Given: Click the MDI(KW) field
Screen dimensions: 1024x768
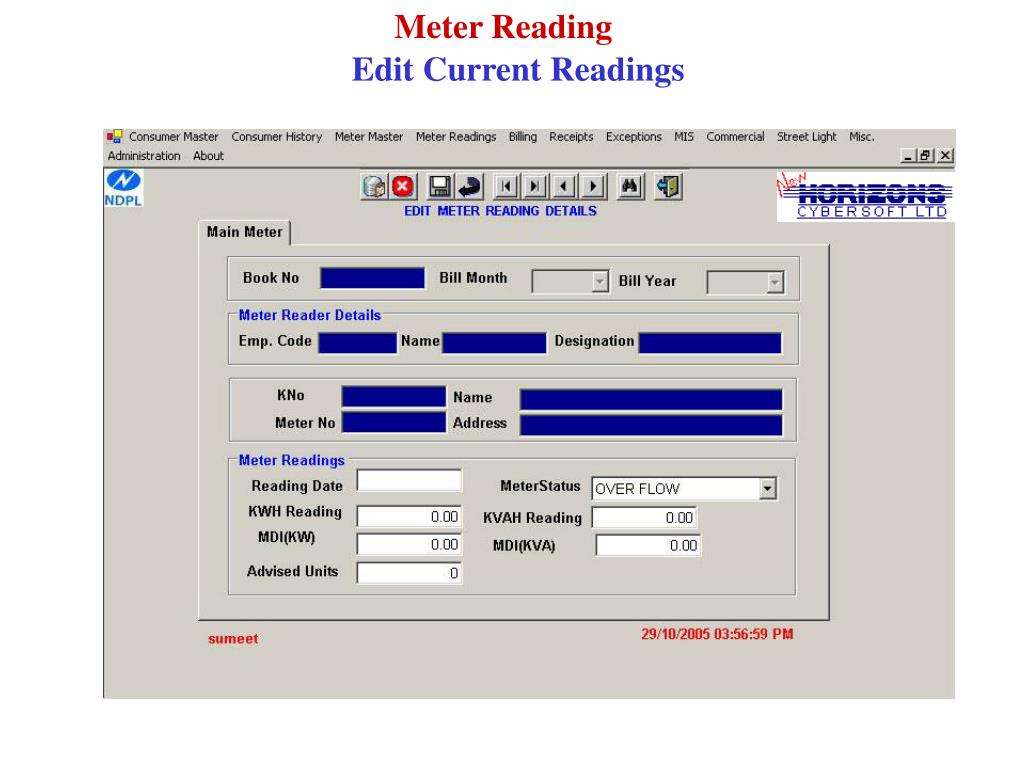Looking at the screenshot, I should pyautogui.click(x=409, y=545).
